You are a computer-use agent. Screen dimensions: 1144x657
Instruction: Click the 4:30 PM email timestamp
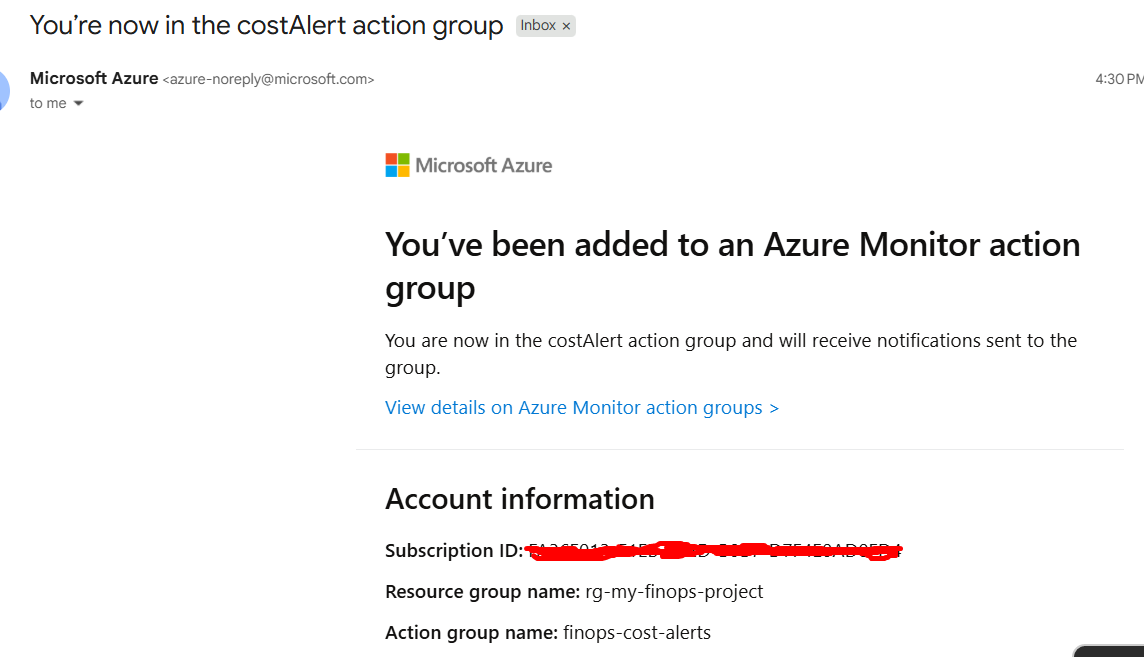tap(1118, 79)
